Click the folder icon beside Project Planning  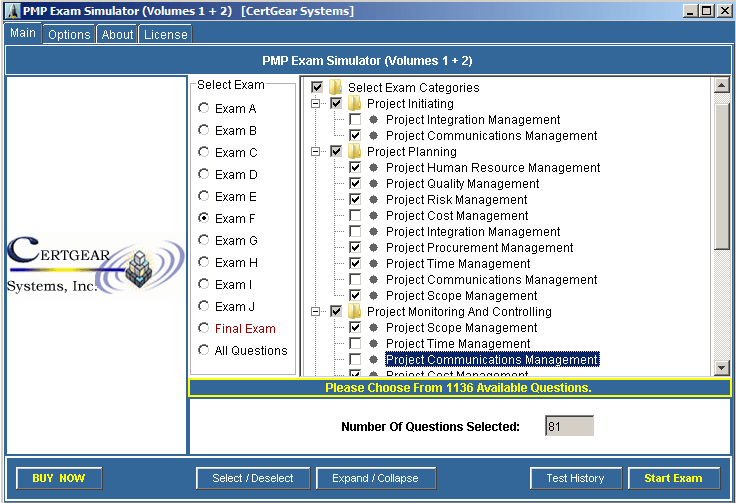coord(354,151)
